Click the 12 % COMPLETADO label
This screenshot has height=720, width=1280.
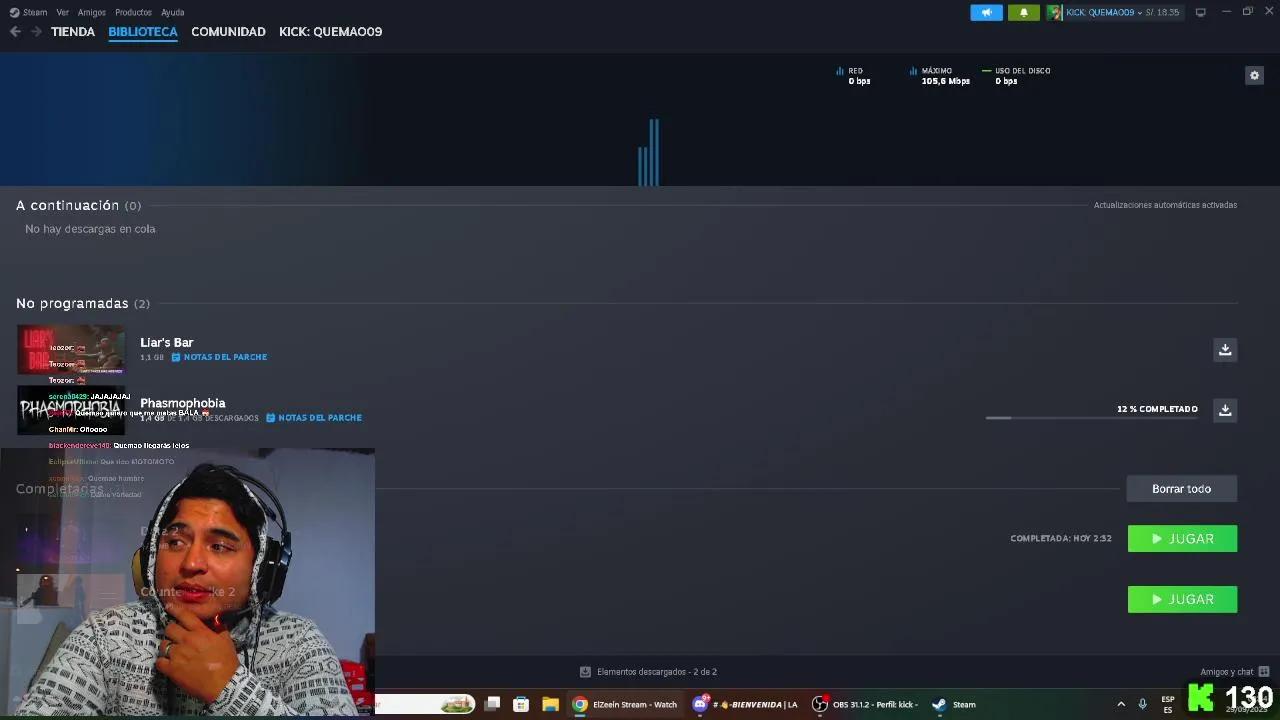[x=1157, y=409]
